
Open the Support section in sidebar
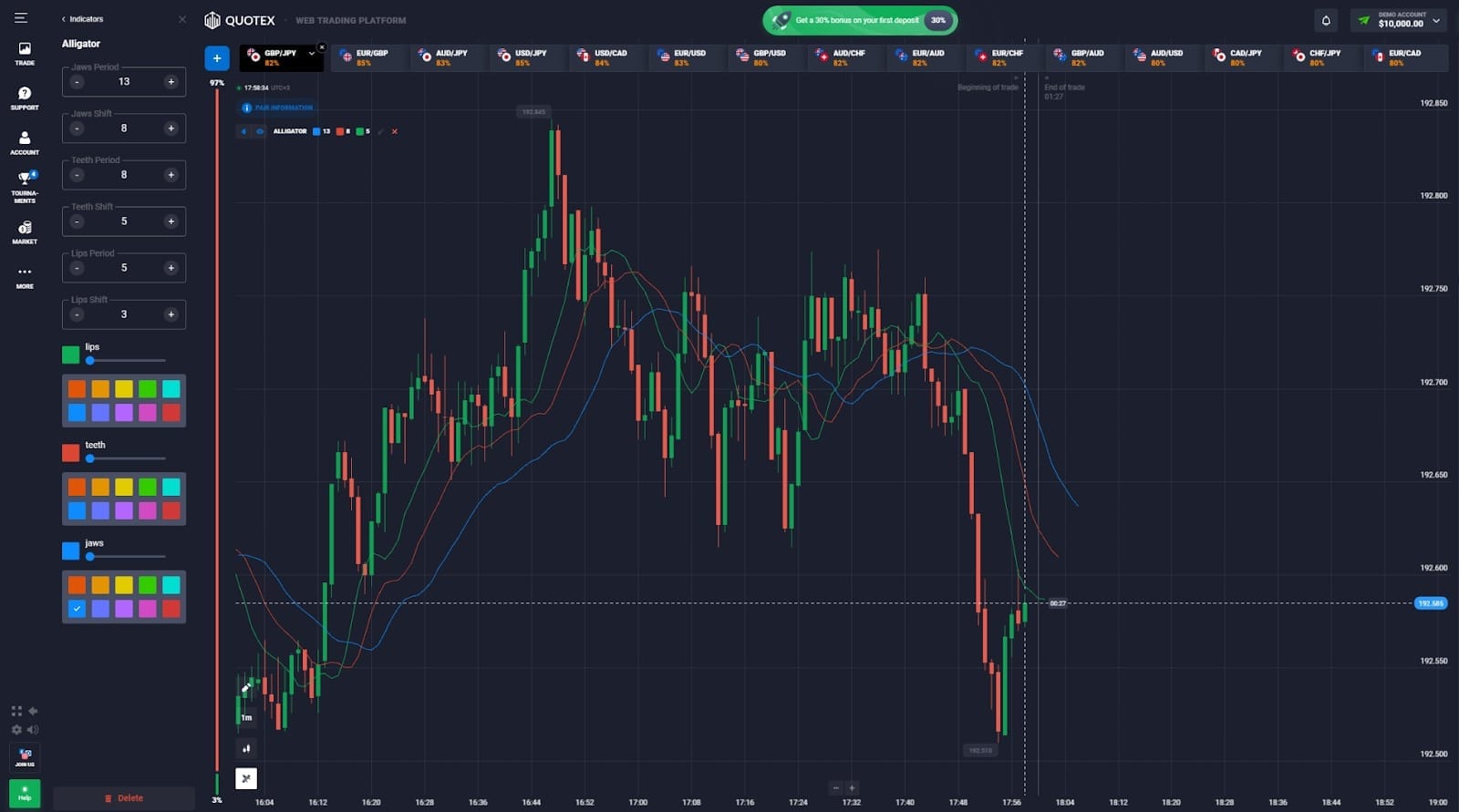(25, 98)
